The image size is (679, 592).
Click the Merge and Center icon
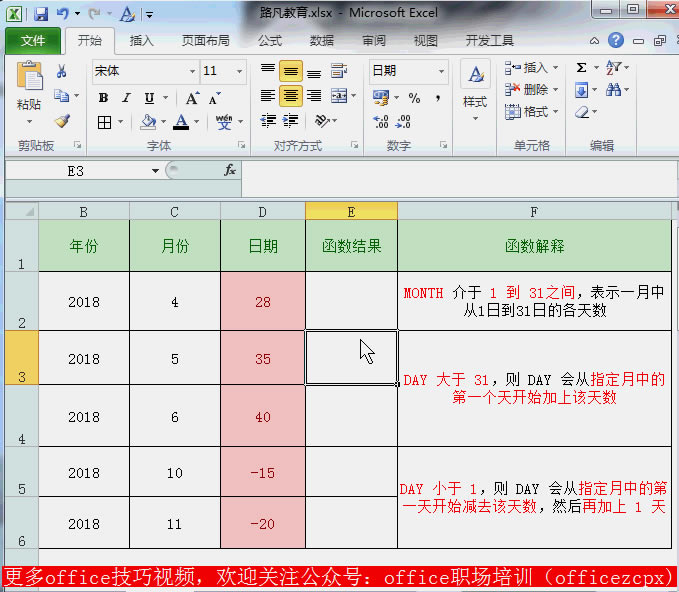click(339, 96)
